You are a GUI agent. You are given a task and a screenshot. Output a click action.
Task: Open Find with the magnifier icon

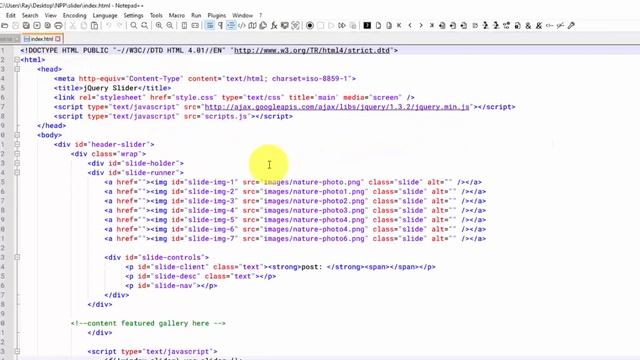pyautogui.click(x=134, y=26)
